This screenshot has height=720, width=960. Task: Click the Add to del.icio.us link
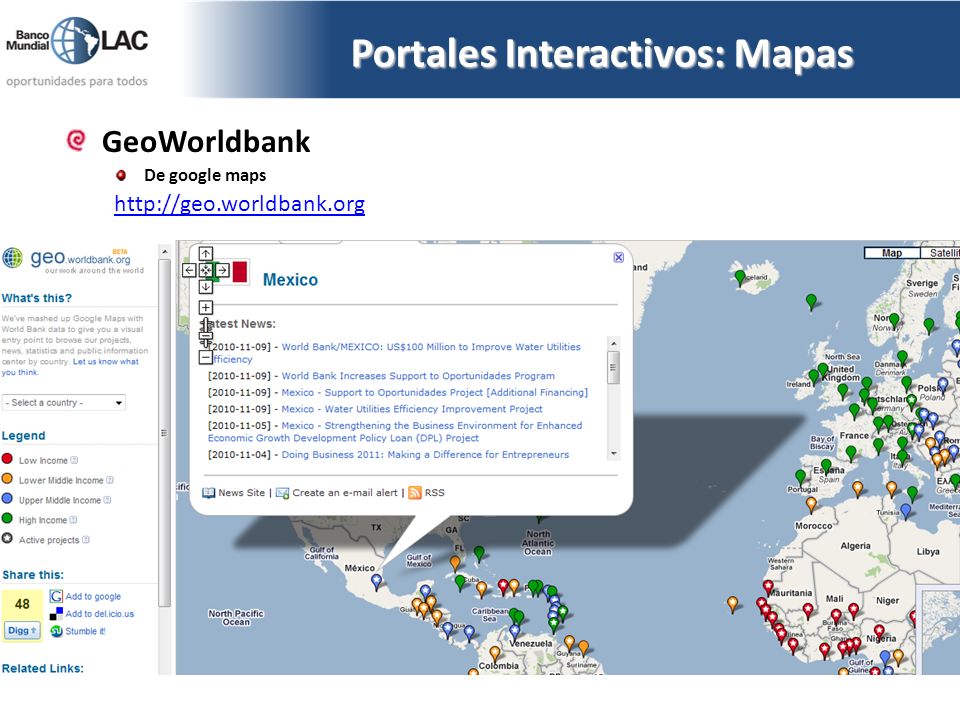pos(100,613)
